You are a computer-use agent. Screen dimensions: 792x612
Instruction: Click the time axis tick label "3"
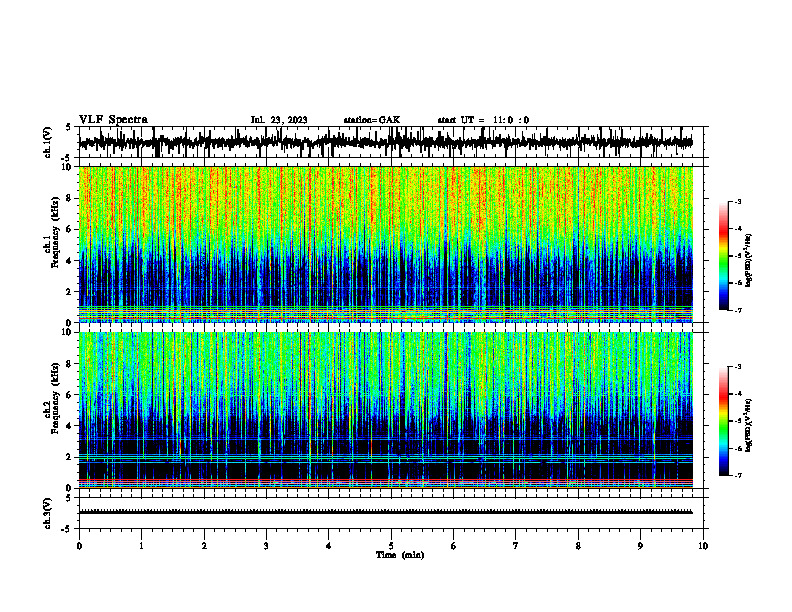click(266, 546)
